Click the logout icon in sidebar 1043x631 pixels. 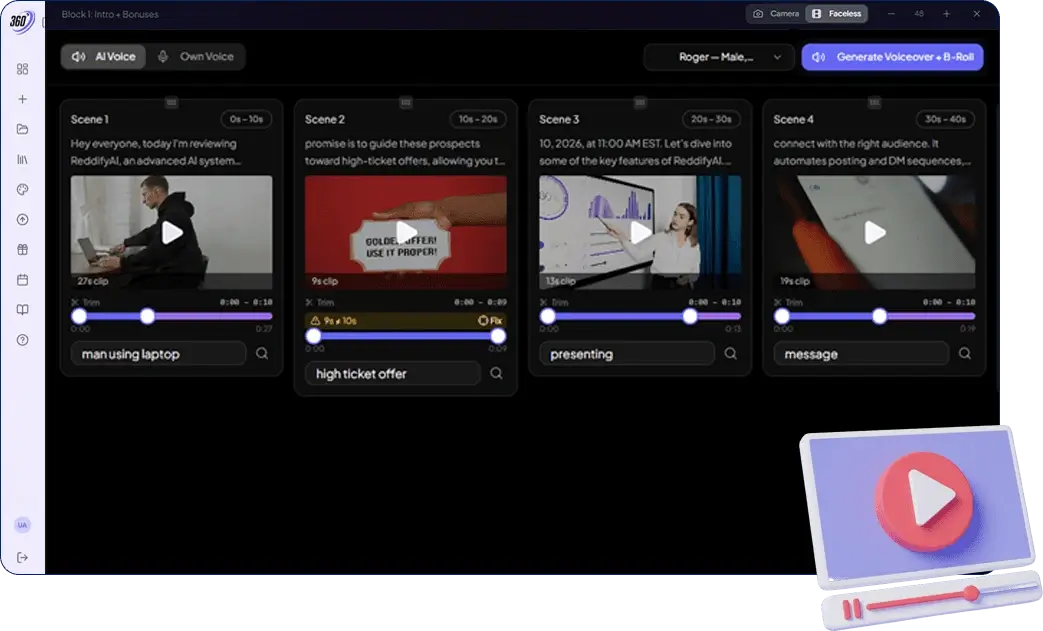23,557
